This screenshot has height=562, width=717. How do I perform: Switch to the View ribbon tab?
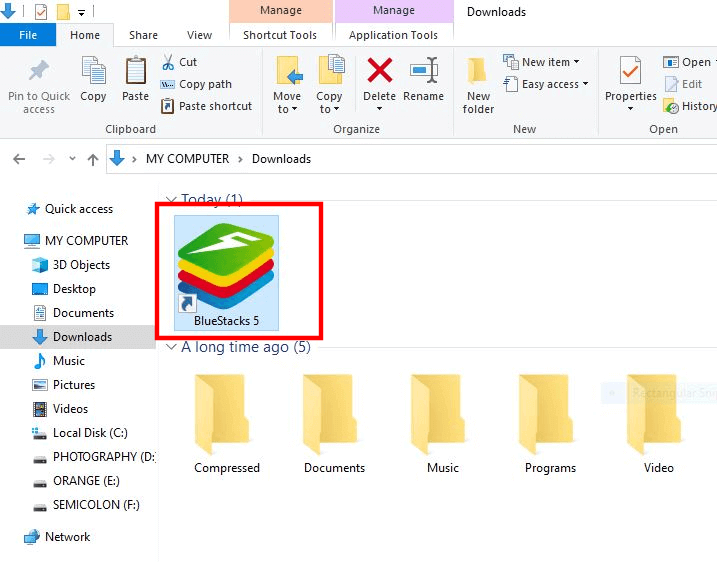199,35
